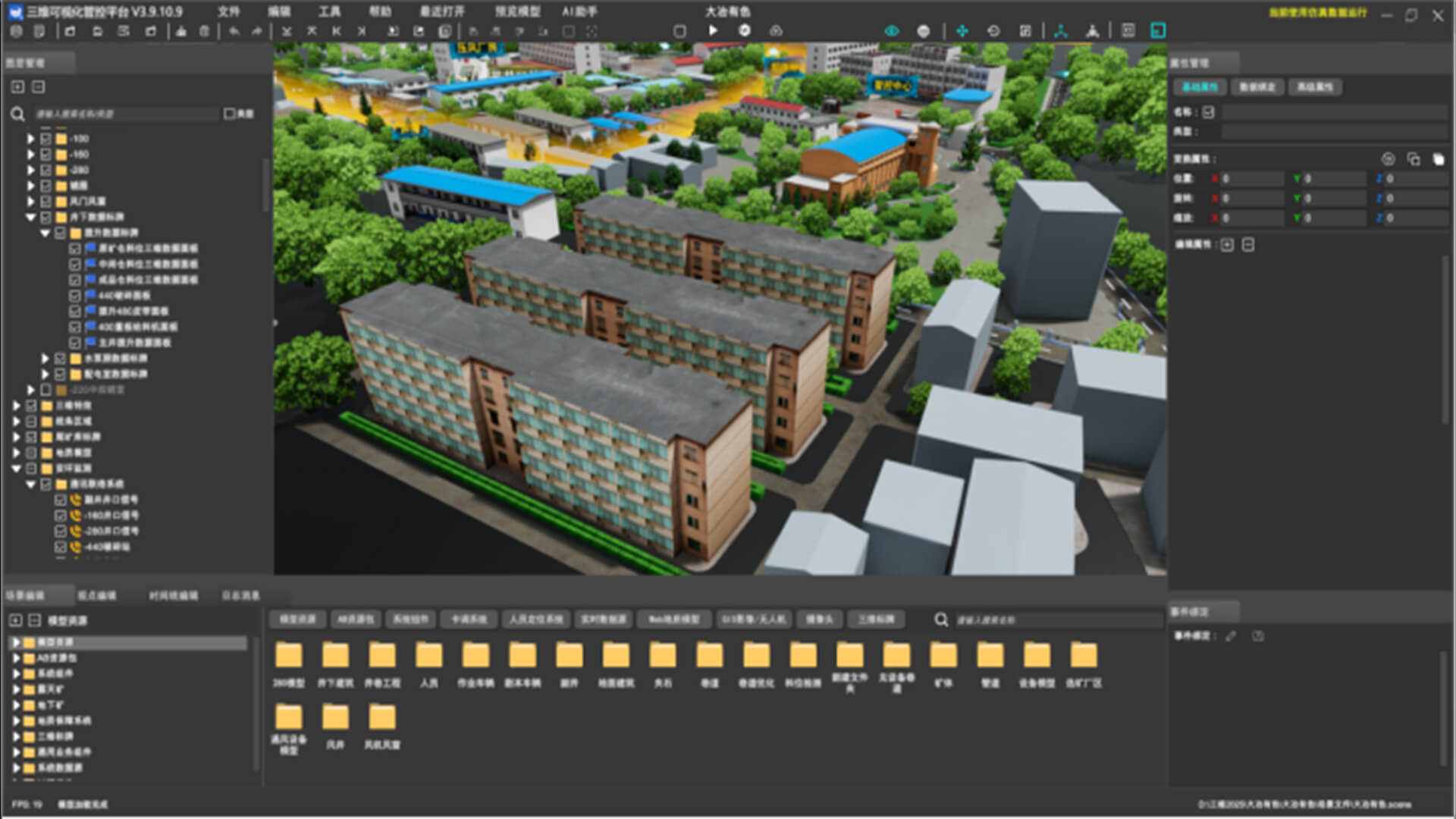Image resolution: width=1456 pixels, height=819 pixels.
Task: Select the rotate tool icon in the toolbar
Action: pos(993,30)
